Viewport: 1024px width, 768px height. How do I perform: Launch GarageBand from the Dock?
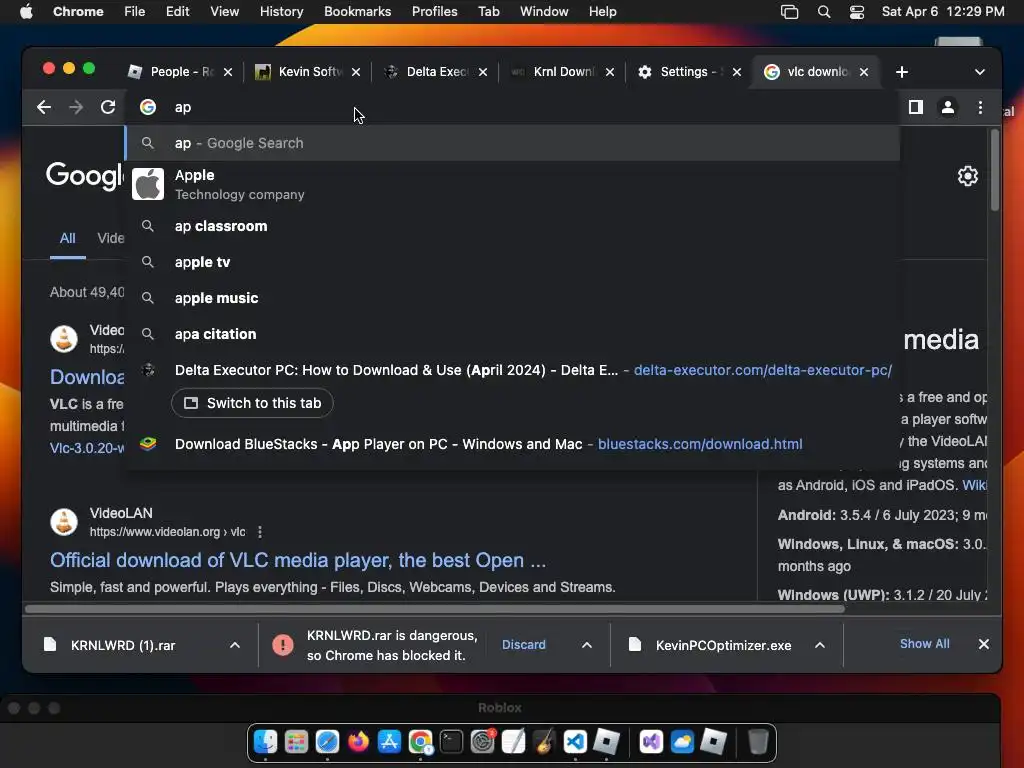544,742
